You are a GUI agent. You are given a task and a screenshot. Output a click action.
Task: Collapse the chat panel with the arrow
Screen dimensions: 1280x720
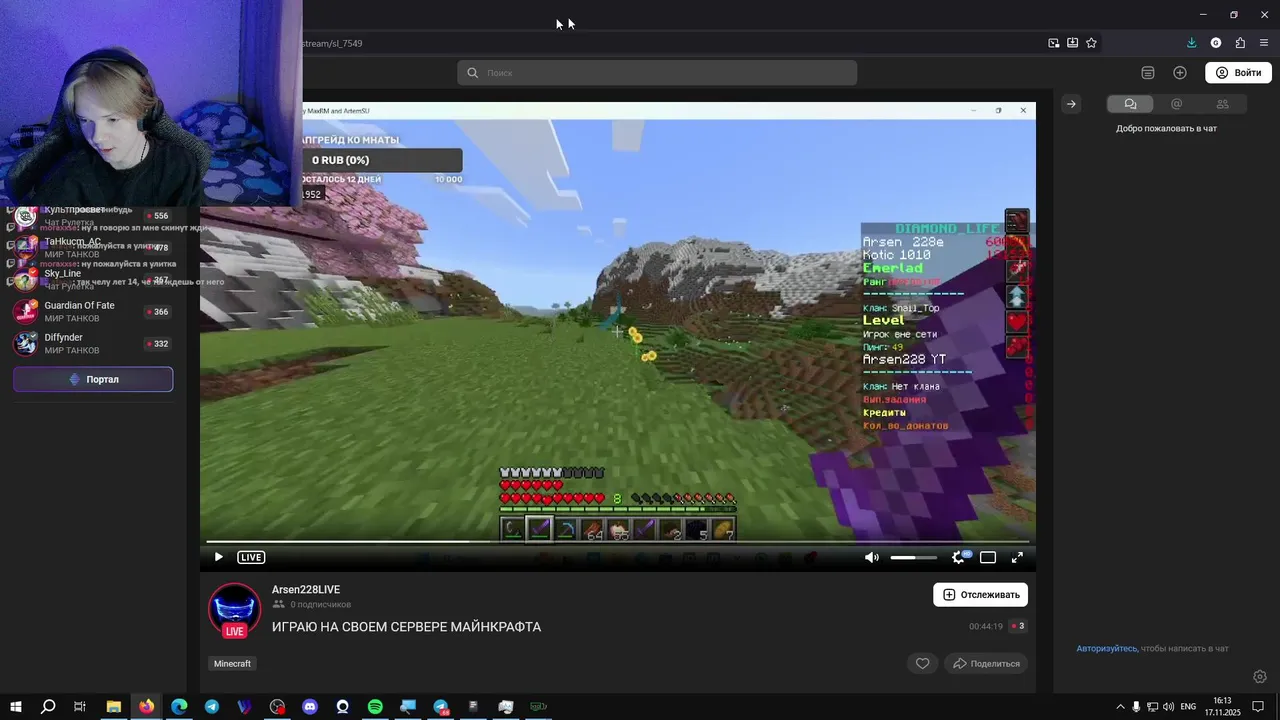tap(1071, 104)
